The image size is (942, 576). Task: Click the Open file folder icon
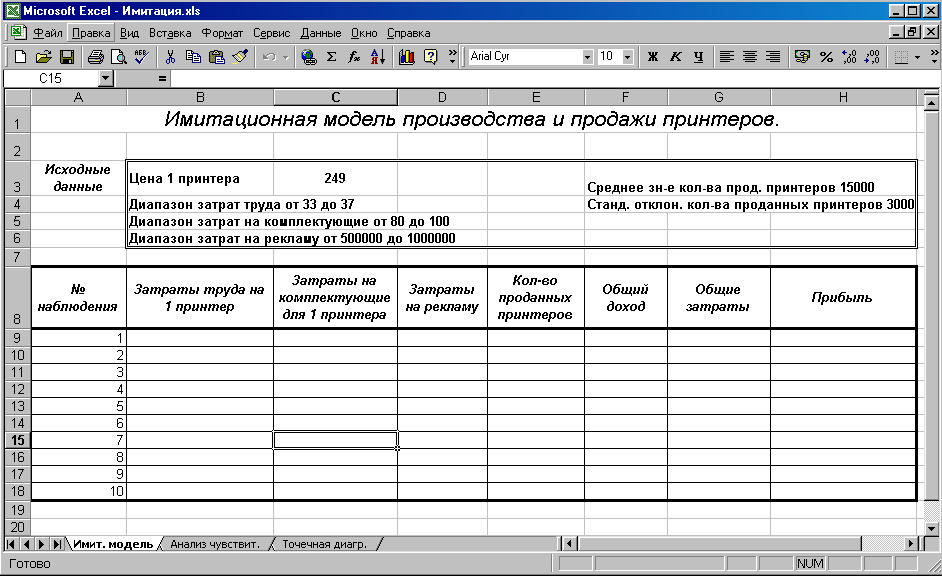coord(43,57)
